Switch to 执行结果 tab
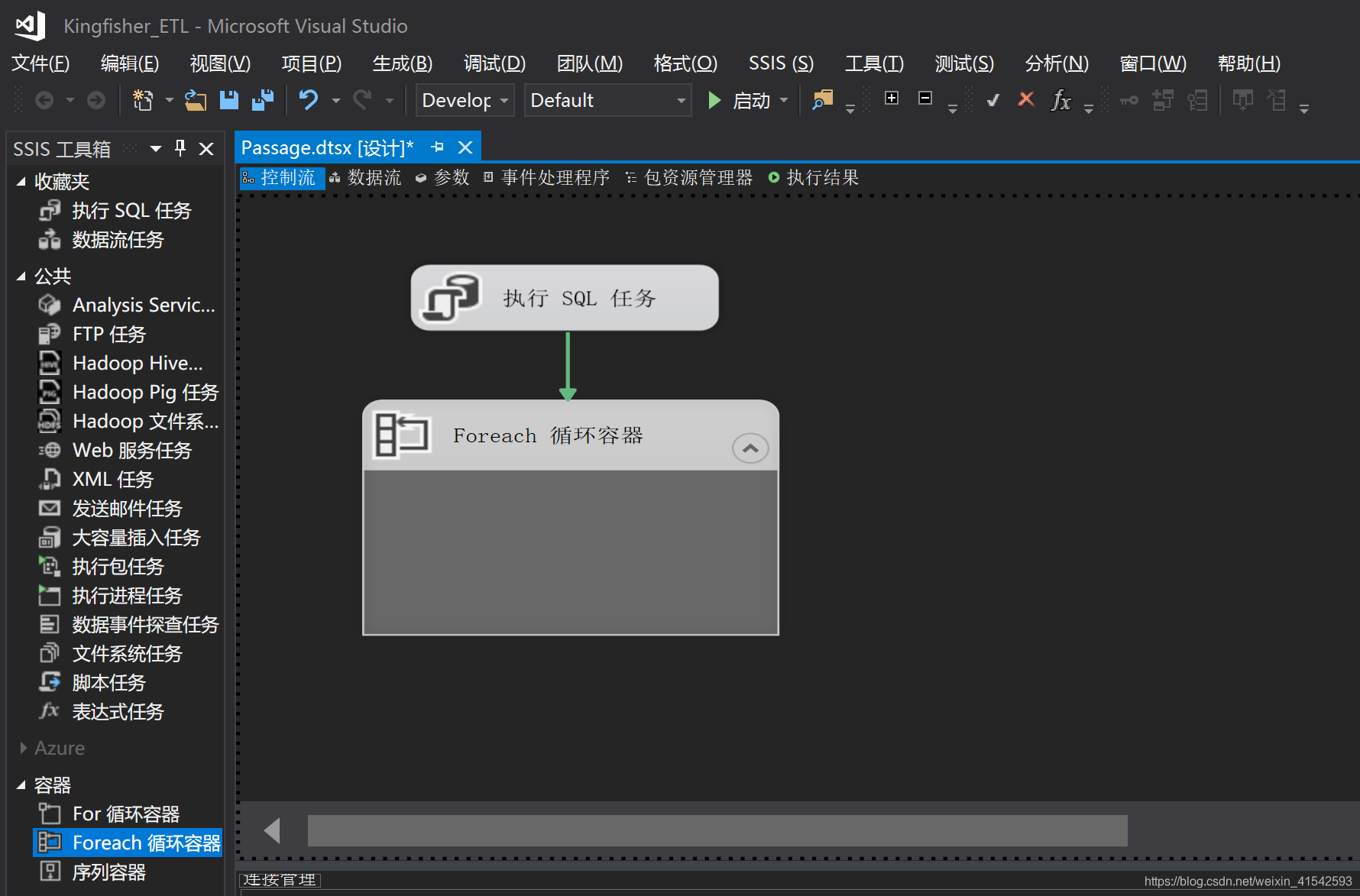Image resolution: width=1360 pixels, height=896 pixels. point(814,178)
